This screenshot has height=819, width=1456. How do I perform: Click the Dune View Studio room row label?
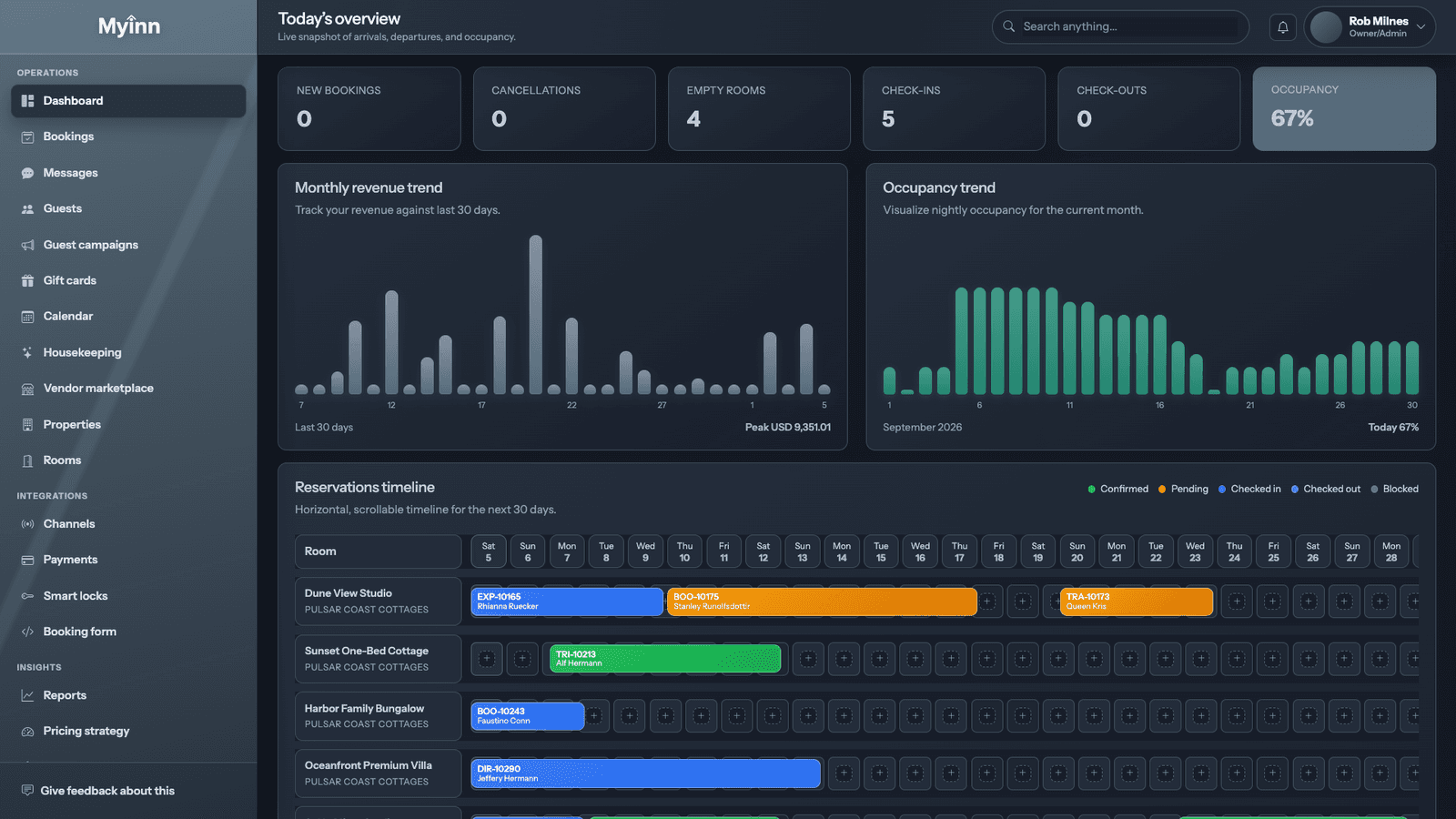coord(378,602)
